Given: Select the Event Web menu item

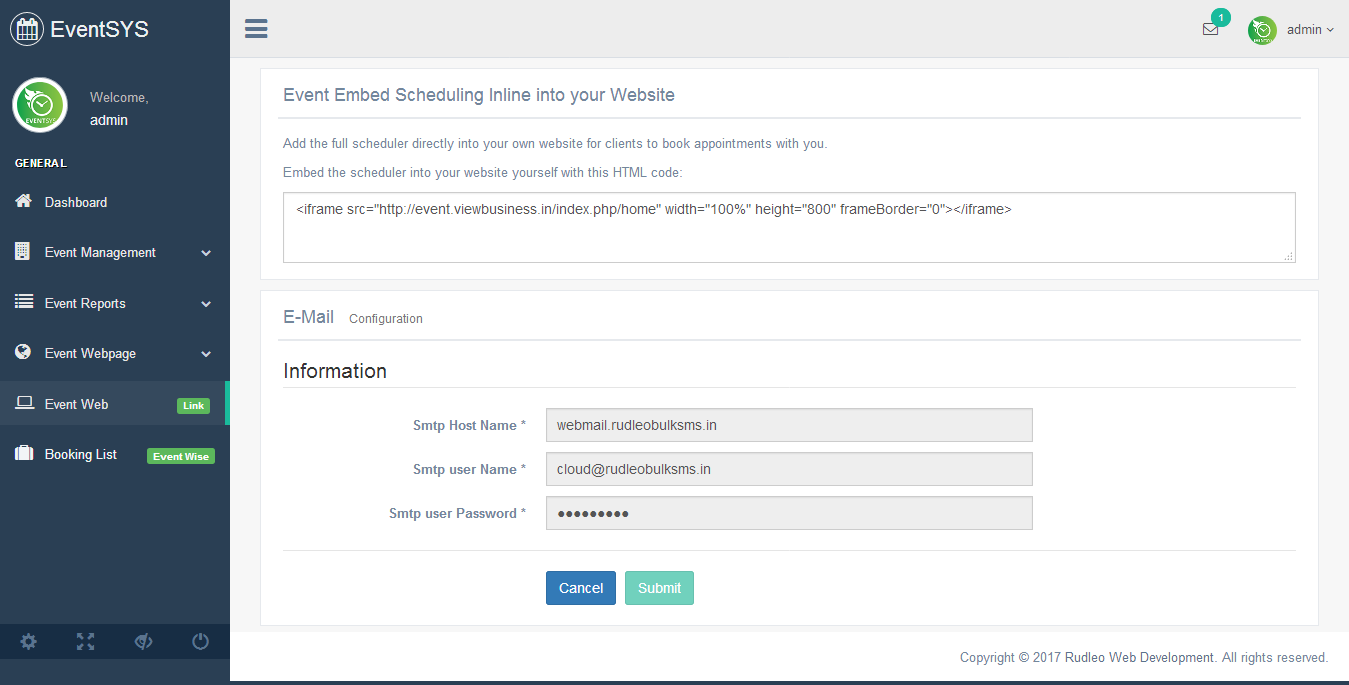Looking at the screenshot, I should click(x=77, y=405).
